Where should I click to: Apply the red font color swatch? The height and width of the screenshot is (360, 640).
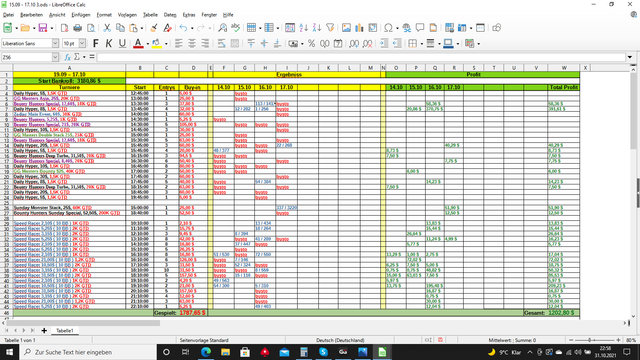pyautogui.click(x=138, y=43)
